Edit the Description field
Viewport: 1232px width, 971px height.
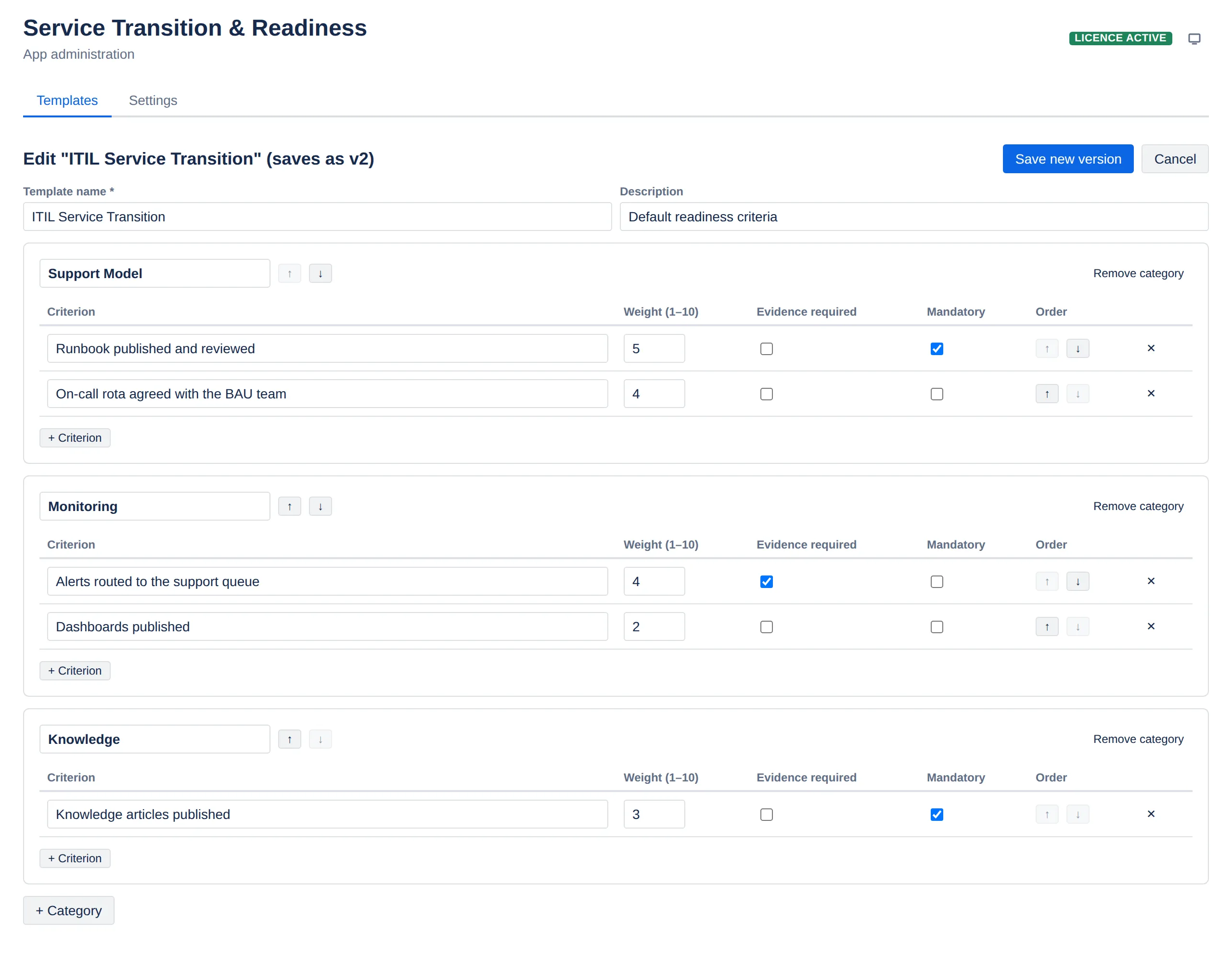point(913,217)
